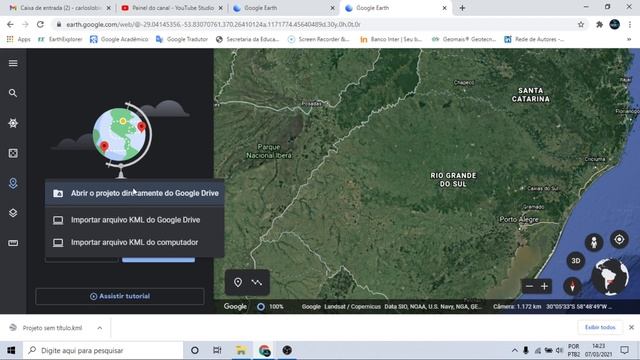640x360 pixels.
Task: Switch to YouTube Studio tab
Action: (x=172, y=8)
